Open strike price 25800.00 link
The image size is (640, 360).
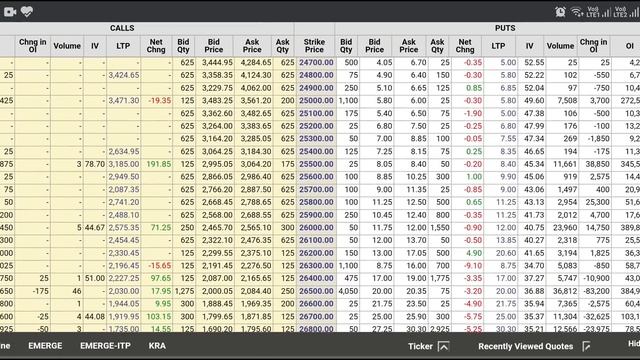pyautogui.click(x=316, y=202)
